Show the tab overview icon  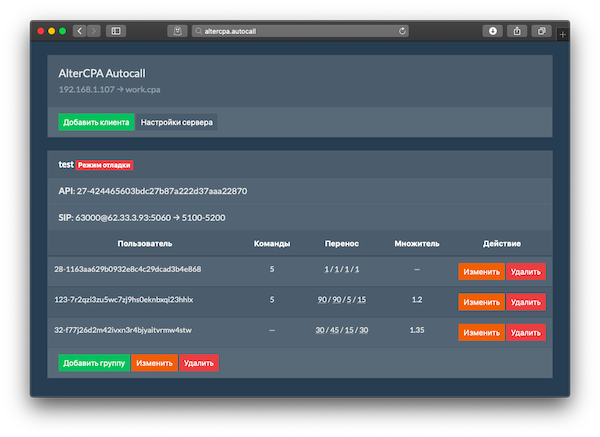(x=542, y=31)
